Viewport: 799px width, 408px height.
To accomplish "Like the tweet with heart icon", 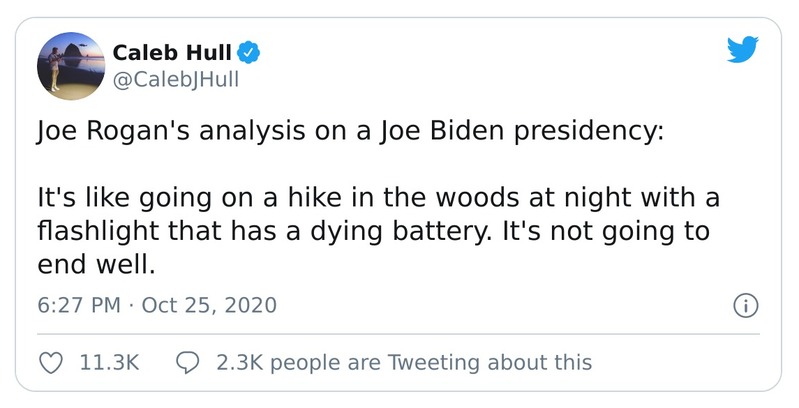I will pyautogui.click(x=51, y=362).
